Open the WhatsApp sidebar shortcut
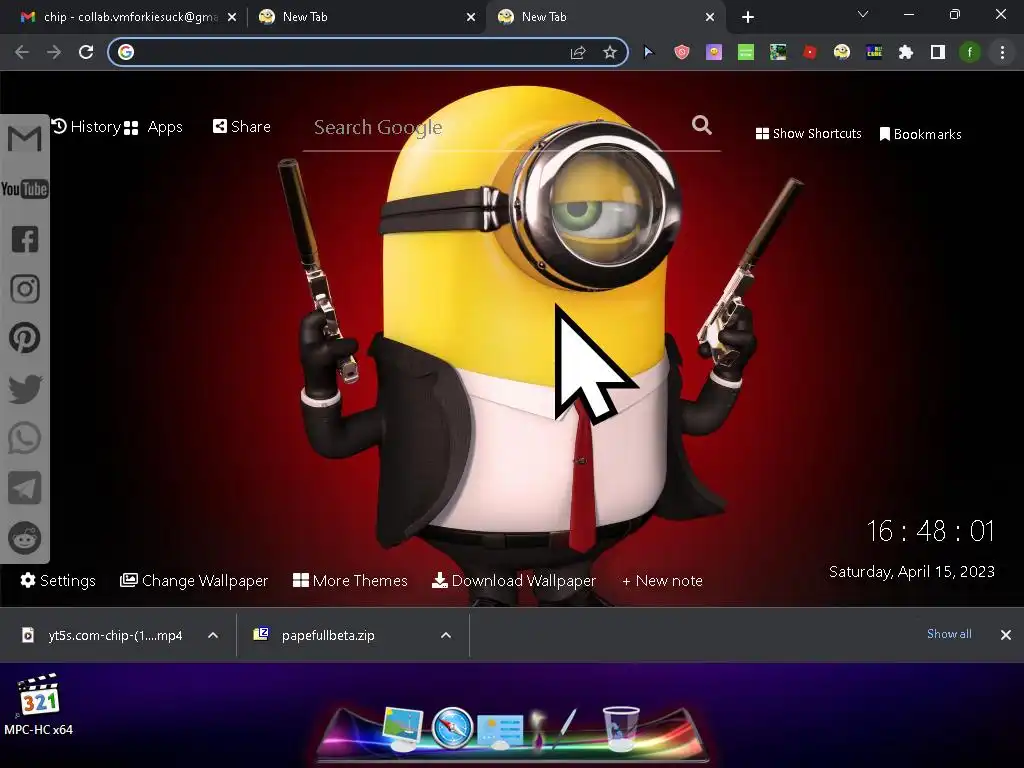 point(25,438)
